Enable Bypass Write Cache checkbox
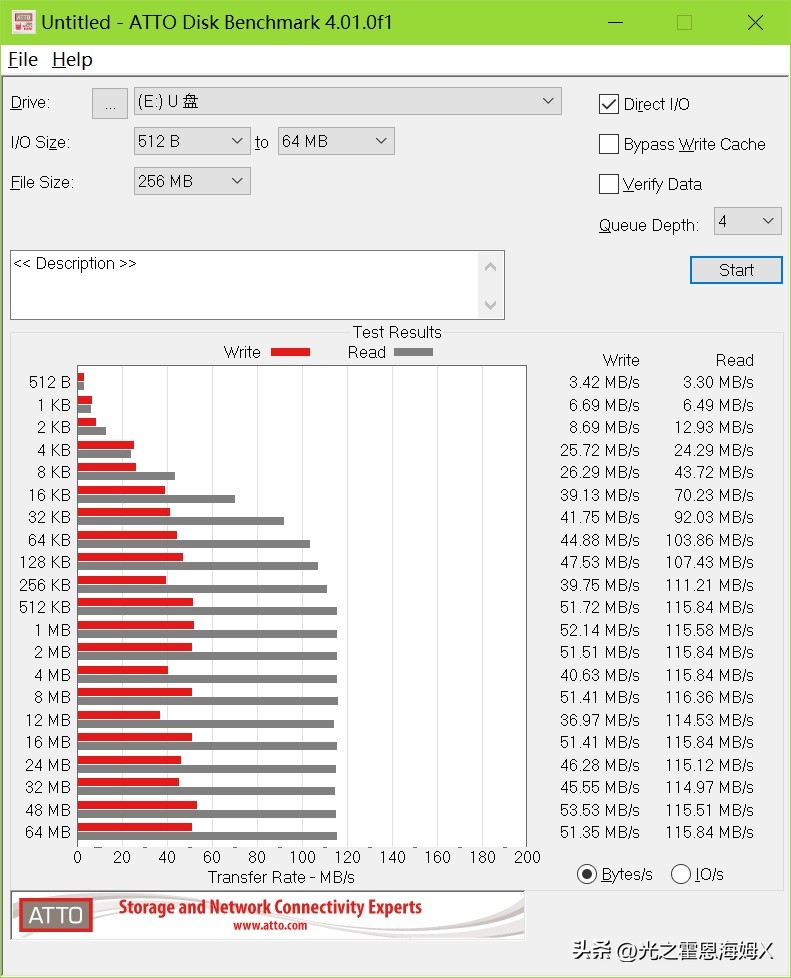This screenshot has height=978, width=791. [608, 144]
